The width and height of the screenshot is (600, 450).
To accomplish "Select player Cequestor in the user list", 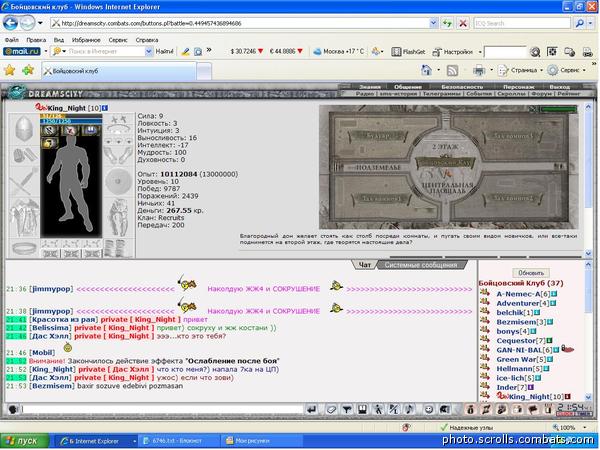I will click(515, 341).
